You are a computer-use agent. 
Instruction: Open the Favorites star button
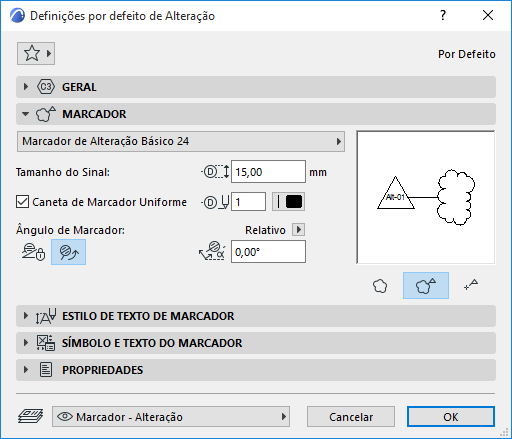tap(36, 53)
